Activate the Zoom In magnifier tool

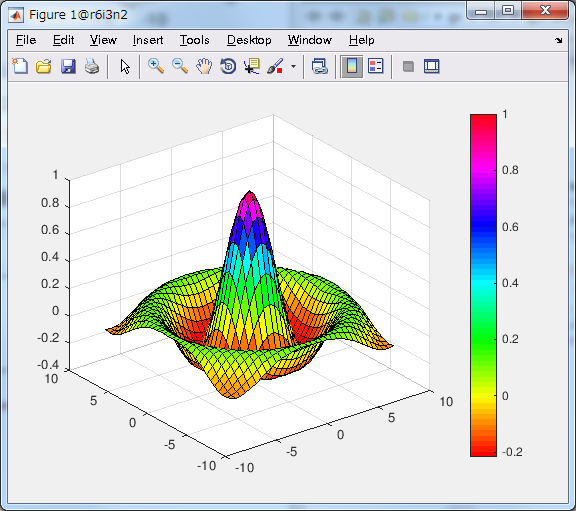click(156, 66)
